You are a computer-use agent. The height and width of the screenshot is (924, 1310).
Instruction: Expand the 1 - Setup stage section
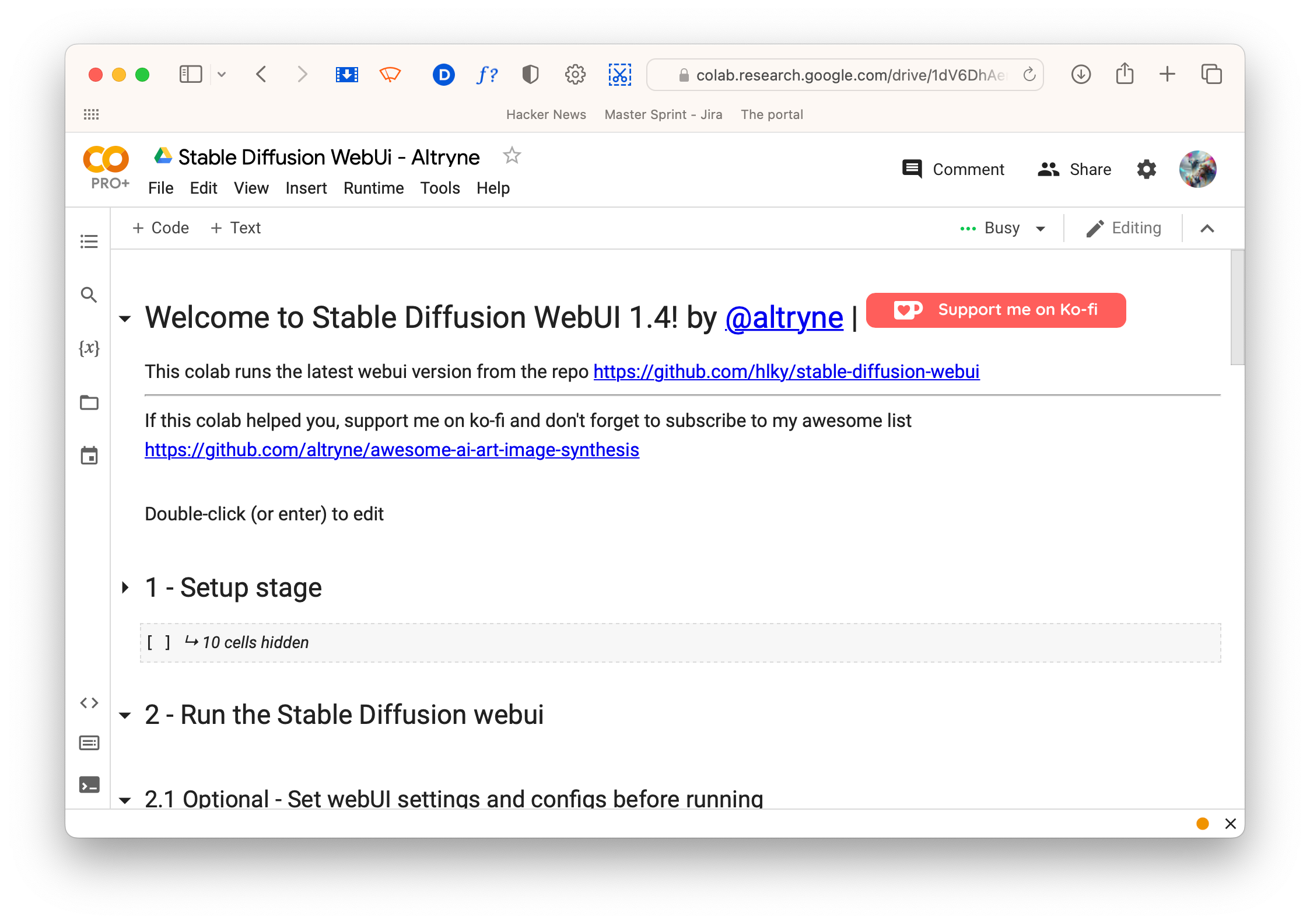pos(125,587)
